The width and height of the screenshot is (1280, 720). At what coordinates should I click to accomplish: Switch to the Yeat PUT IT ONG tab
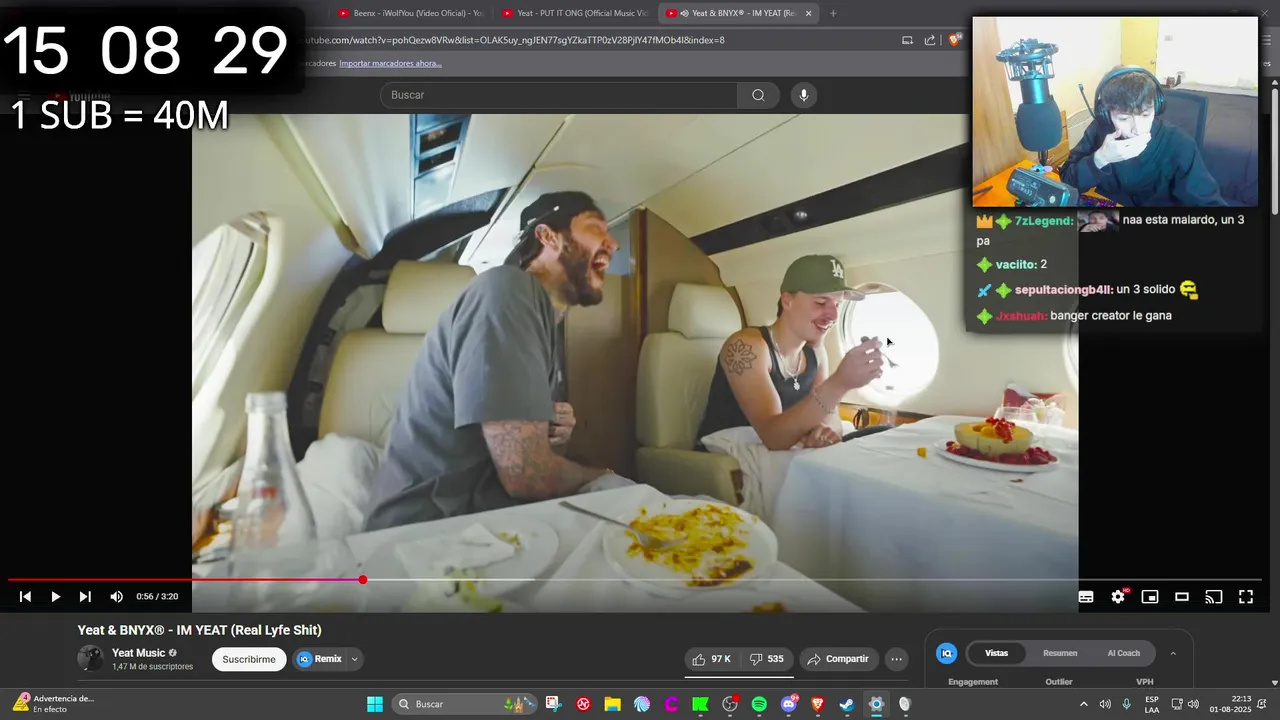pyautogui.click(x=575, y=13)
